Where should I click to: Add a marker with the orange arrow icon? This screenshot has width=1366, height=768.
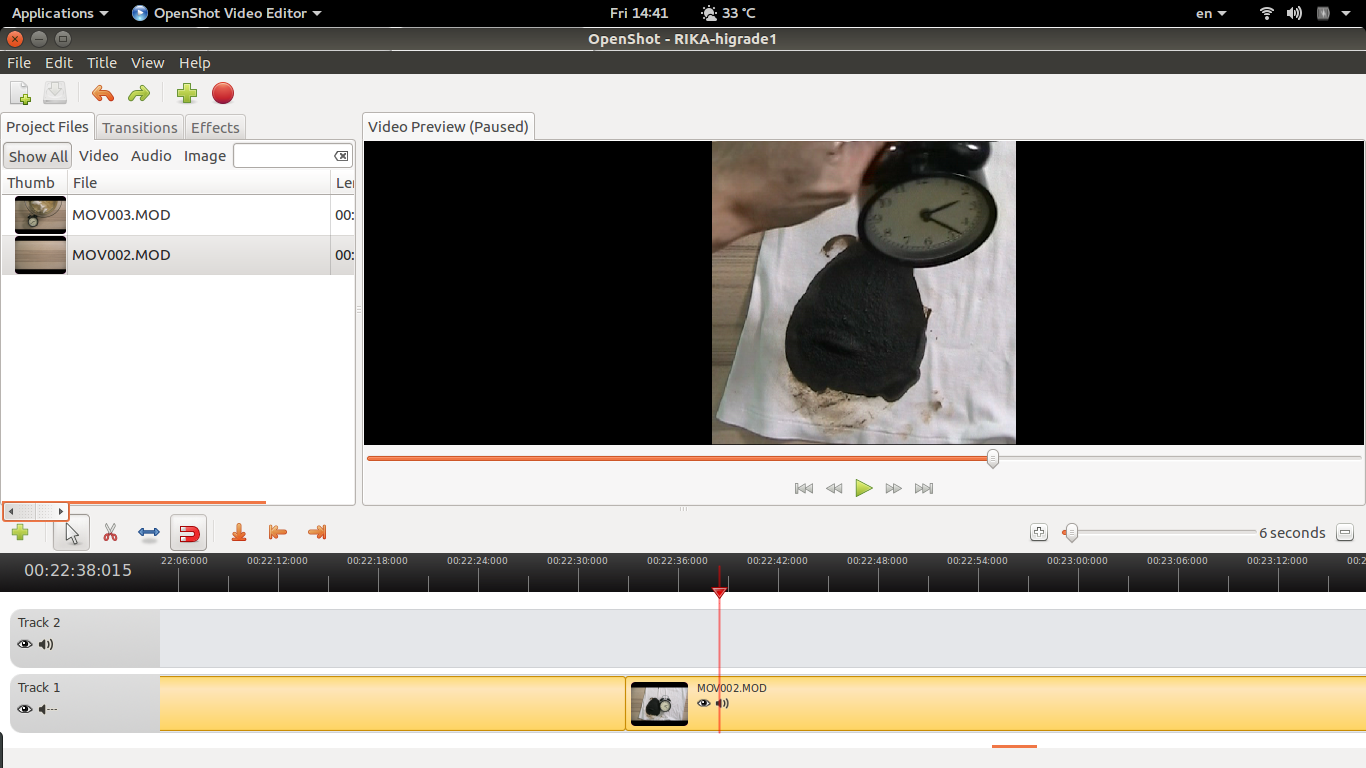tap(238, 533)
